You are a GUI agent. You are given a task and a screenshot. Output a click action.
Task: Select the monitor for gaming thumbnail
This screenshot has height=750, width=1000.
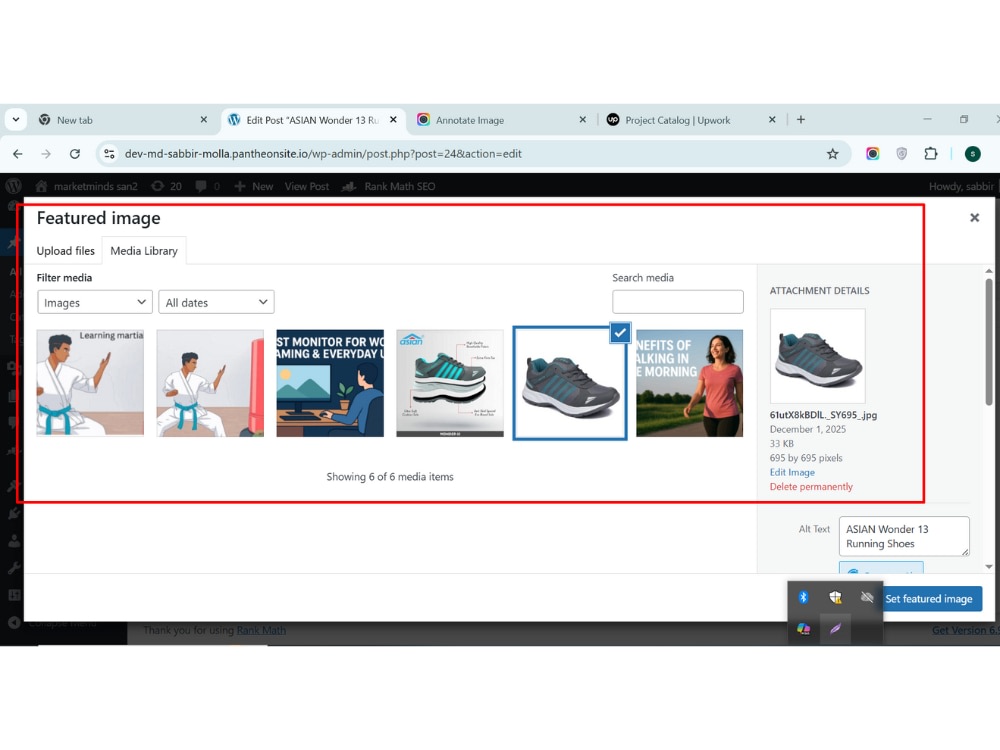[330, 383]
